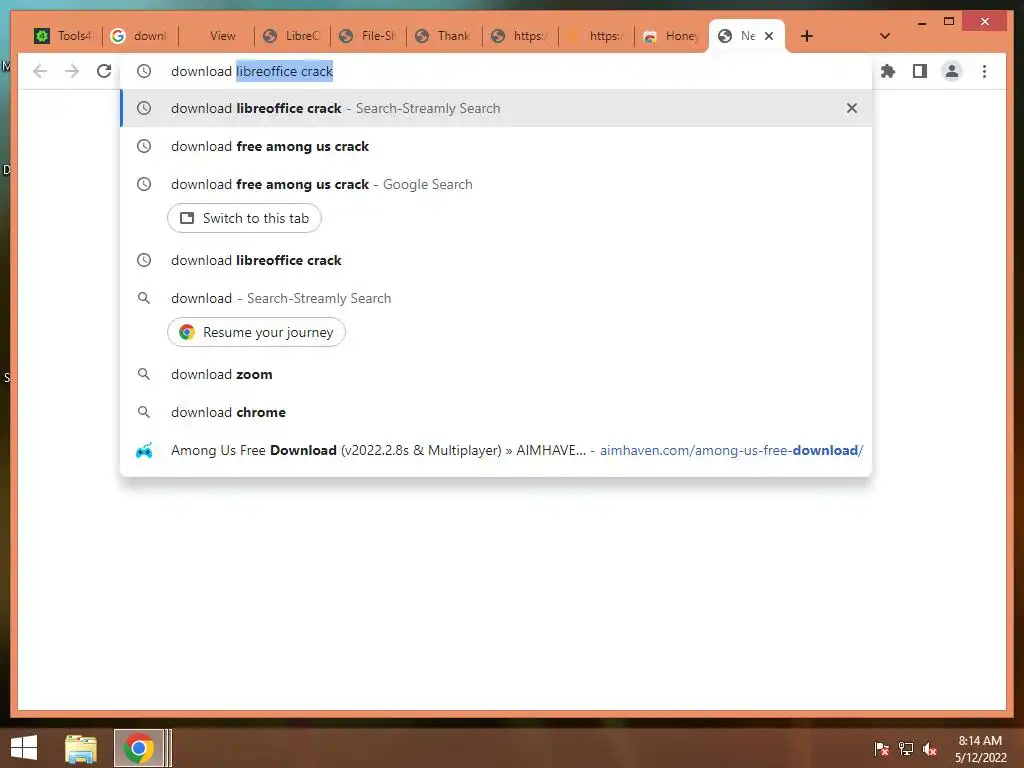Viewport: 1024px width, 768px height.
Task: Close the active New Tab tab
Action: (769, 36)
